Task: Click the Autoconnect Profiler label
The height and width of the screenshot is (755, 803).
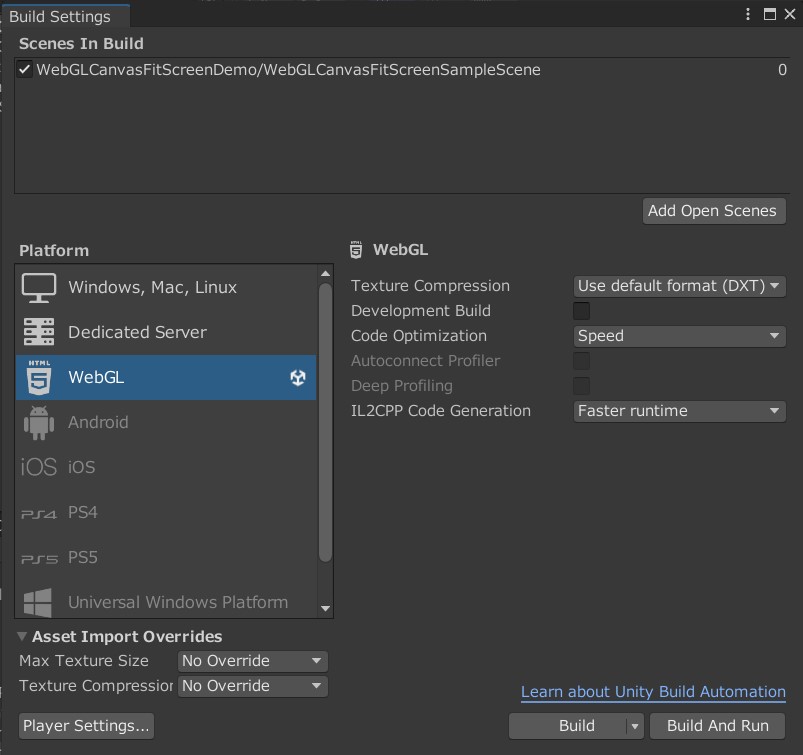Action: pos(425,361)
